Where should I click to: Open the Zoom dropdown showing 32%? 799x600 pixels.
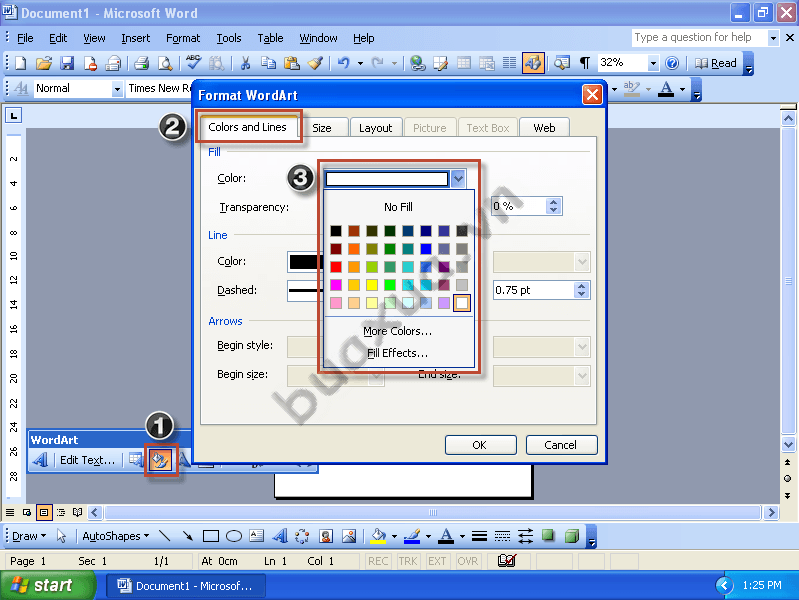coord(653,63)
